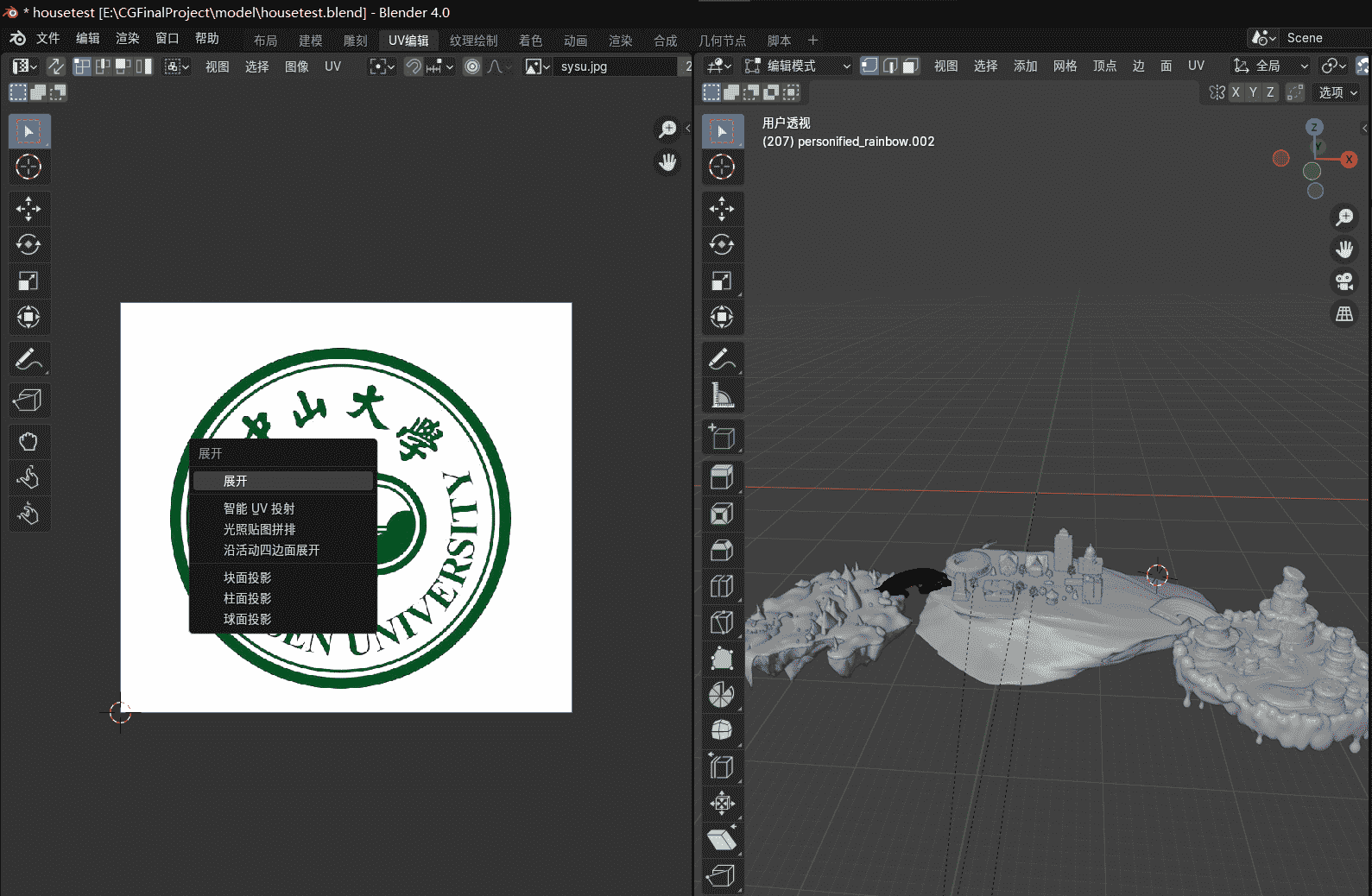Choose the Loop Cut tool
The image size is (1372, 896).
723,586
